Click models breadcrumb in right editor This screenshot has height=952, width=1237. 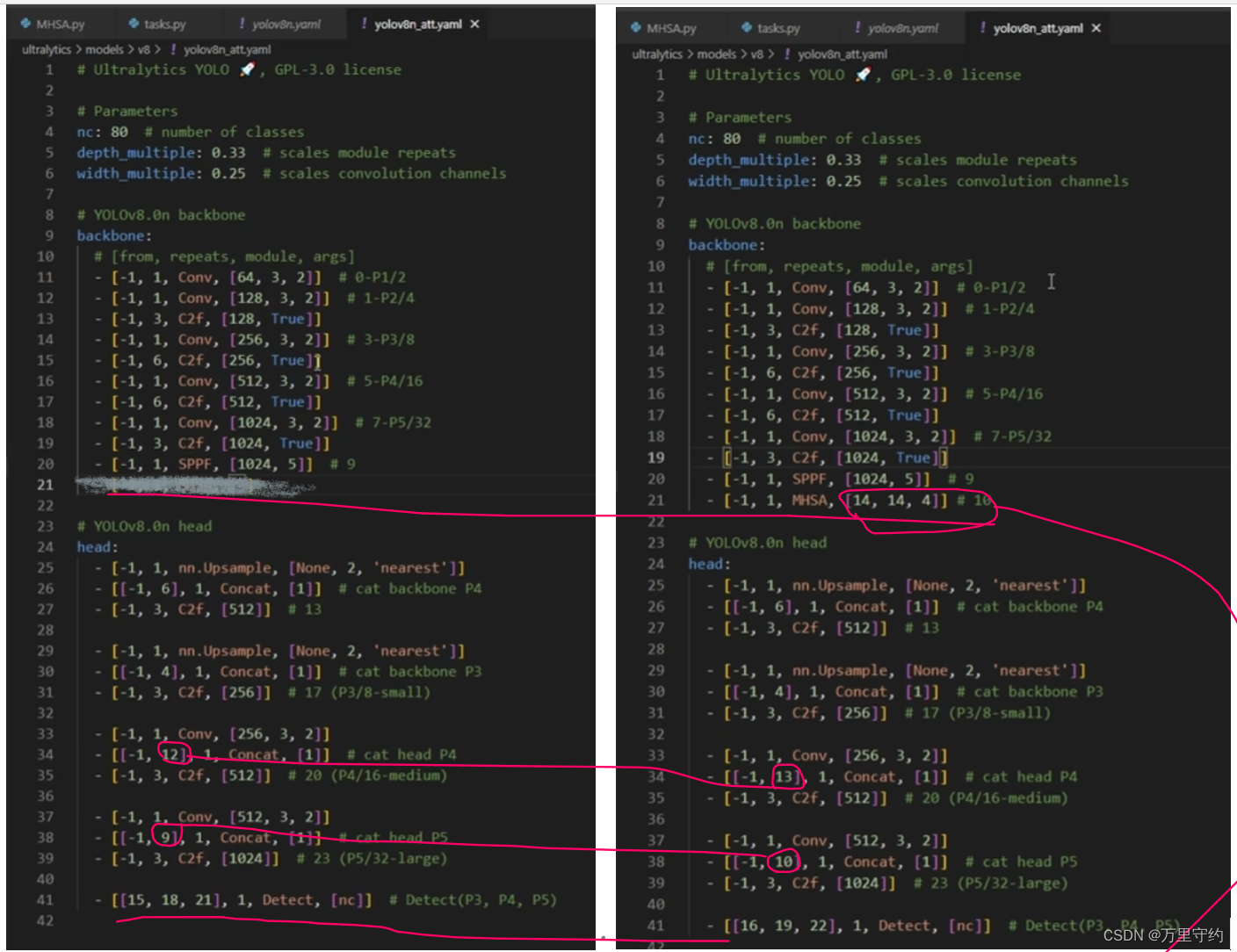point(717,54)
